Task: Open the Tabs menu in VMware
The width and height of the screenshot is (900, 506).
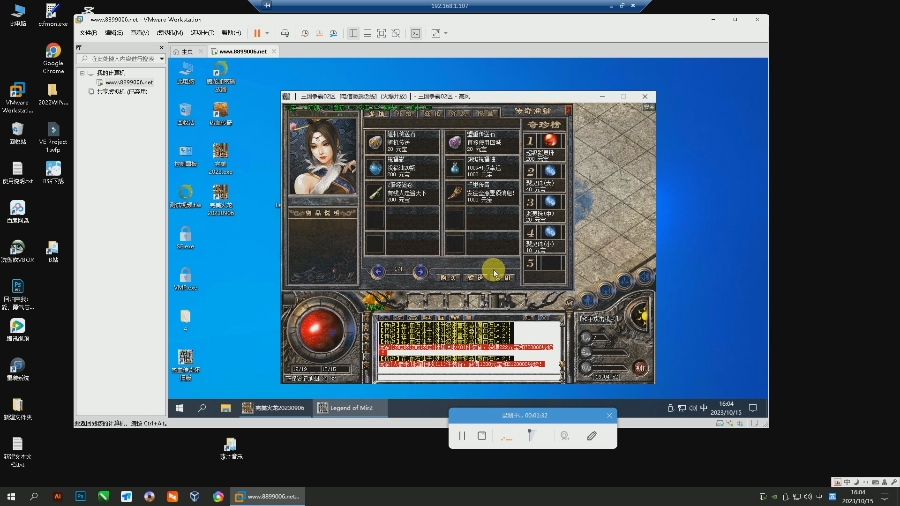Action: pyautogui.click(x=202, y=33)
